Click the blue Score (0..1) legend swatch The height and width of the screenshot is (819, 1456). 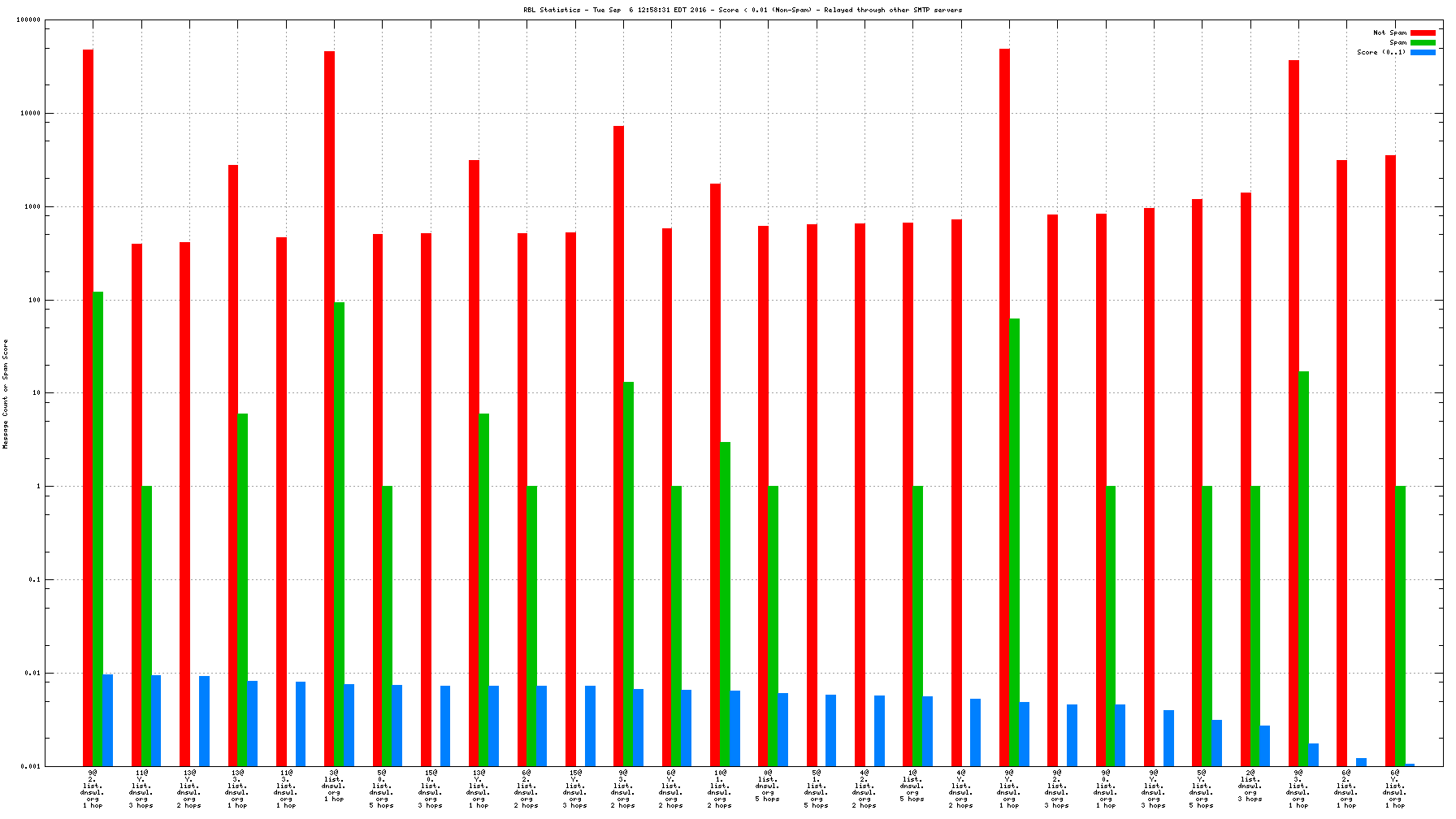point(1423,53)
